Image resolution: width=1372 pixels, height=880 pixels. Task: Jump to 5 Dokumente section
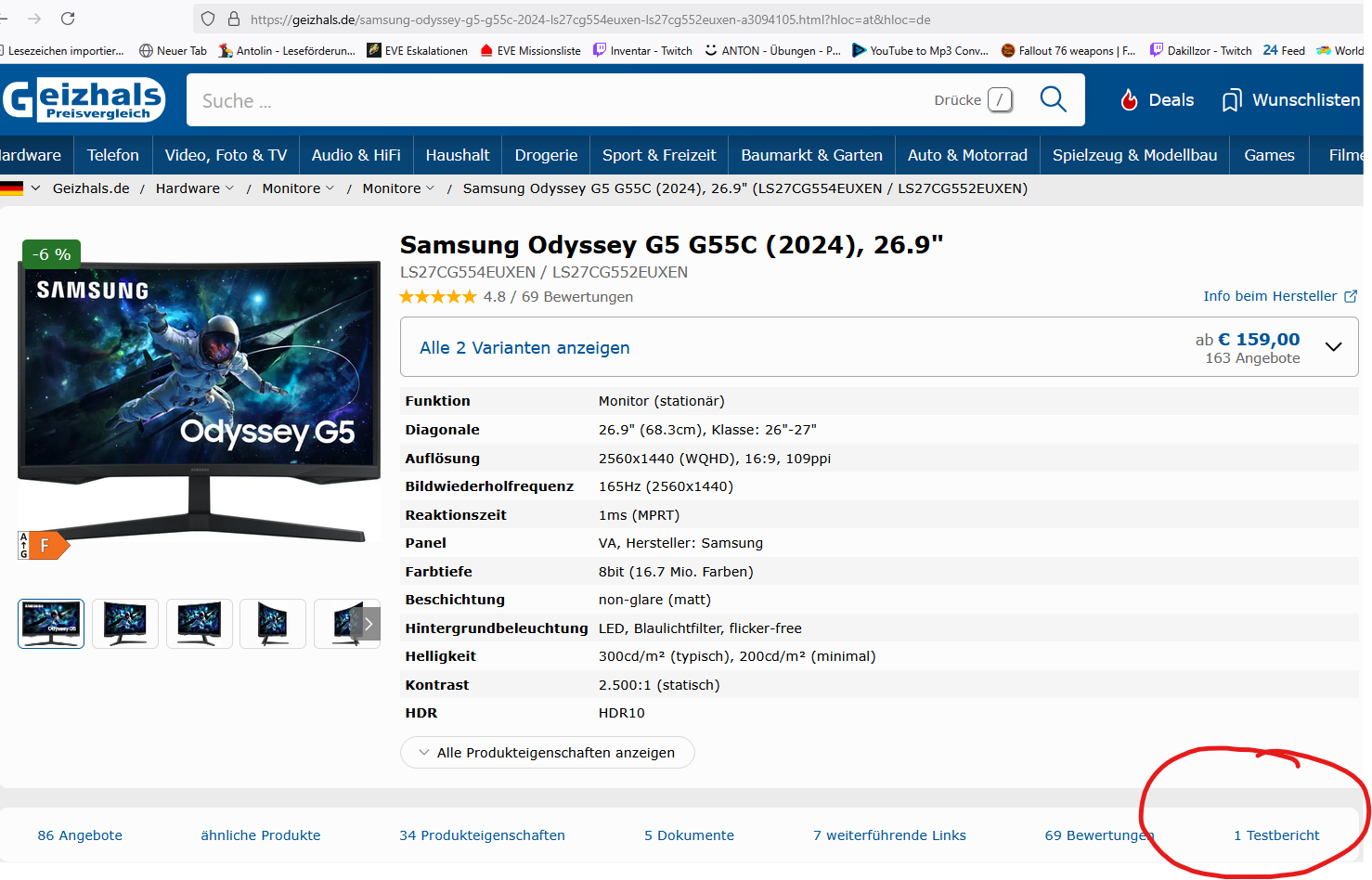pyautogui.click(x=689, y=835)
